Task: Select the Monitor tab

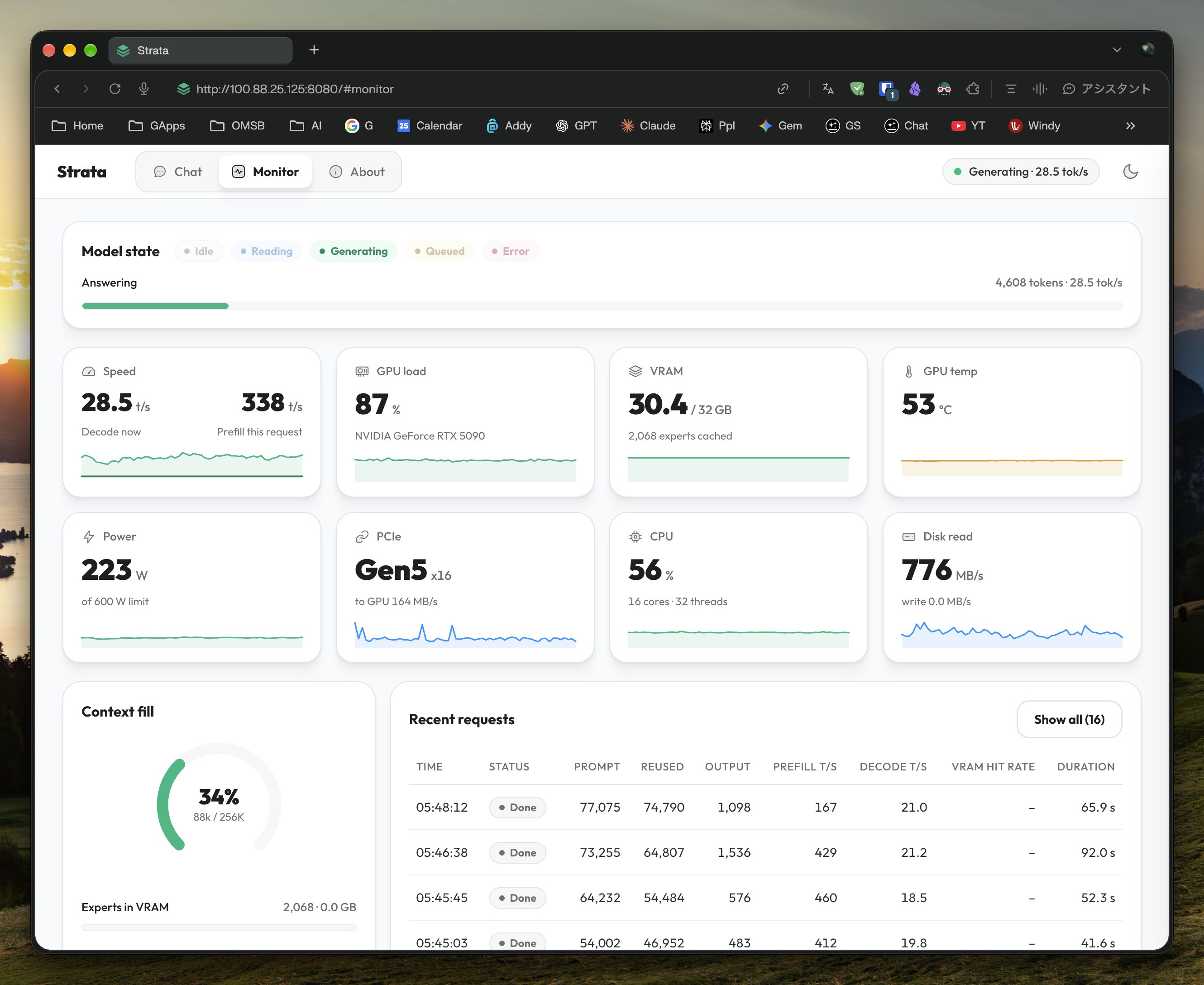Action: pos(266,172)
